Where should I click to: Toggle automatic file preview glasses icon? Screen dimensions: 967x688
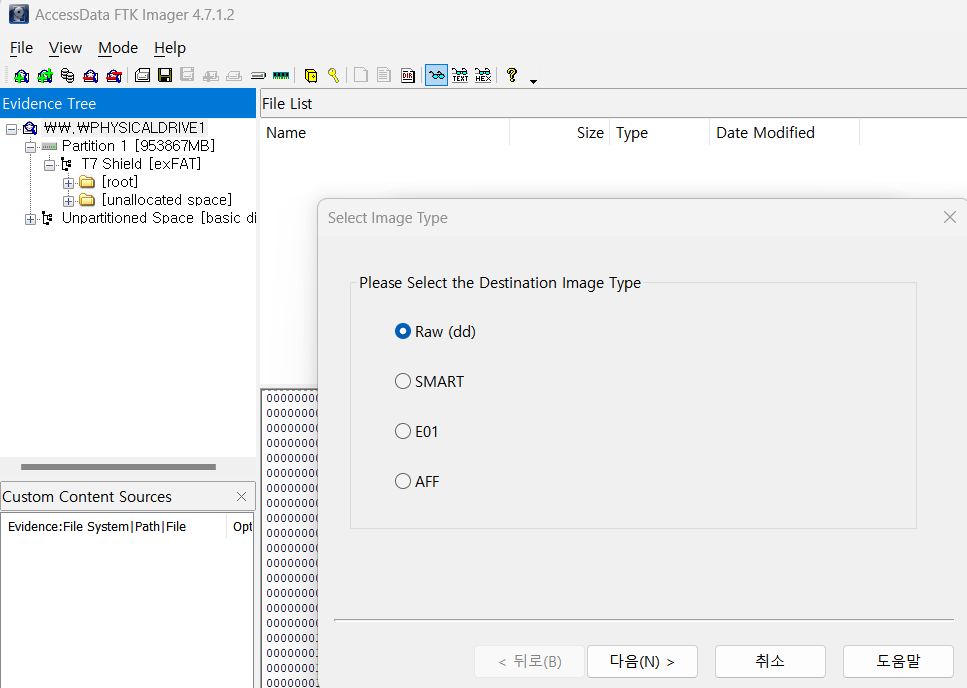point(437,76)
